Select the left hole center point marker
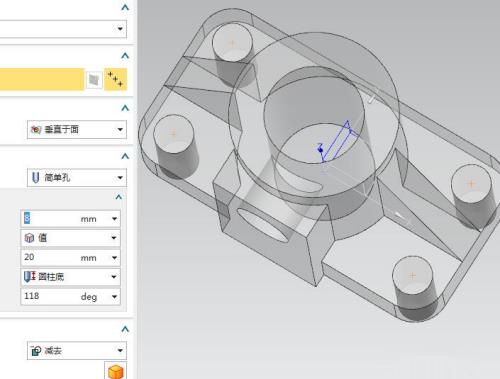The width and height of the screenshot is (500, 379). [173, 134]
